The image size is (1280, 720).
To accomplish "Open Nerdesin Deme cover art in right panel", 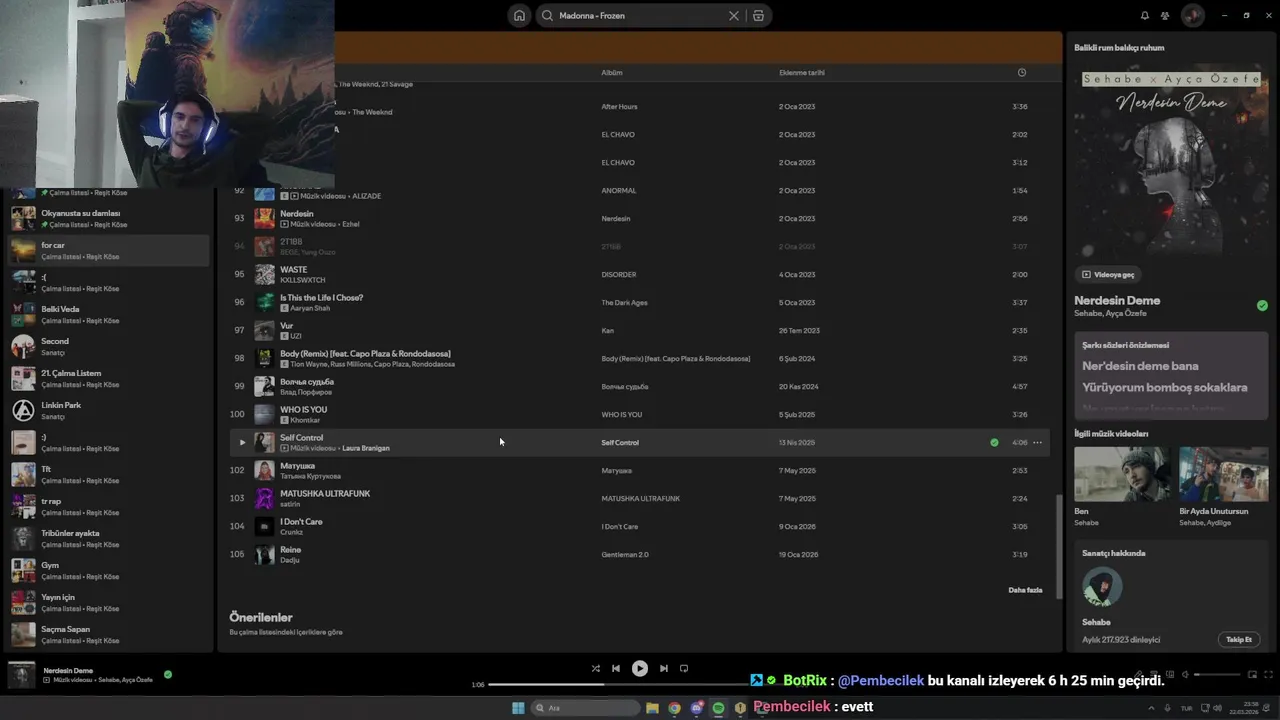I will tap(1170, 160).
